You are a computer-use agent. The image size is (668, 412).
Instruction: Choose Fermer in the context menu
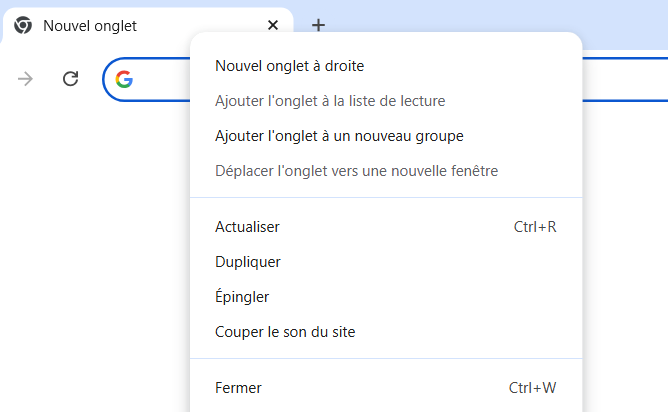pos(238,388)
